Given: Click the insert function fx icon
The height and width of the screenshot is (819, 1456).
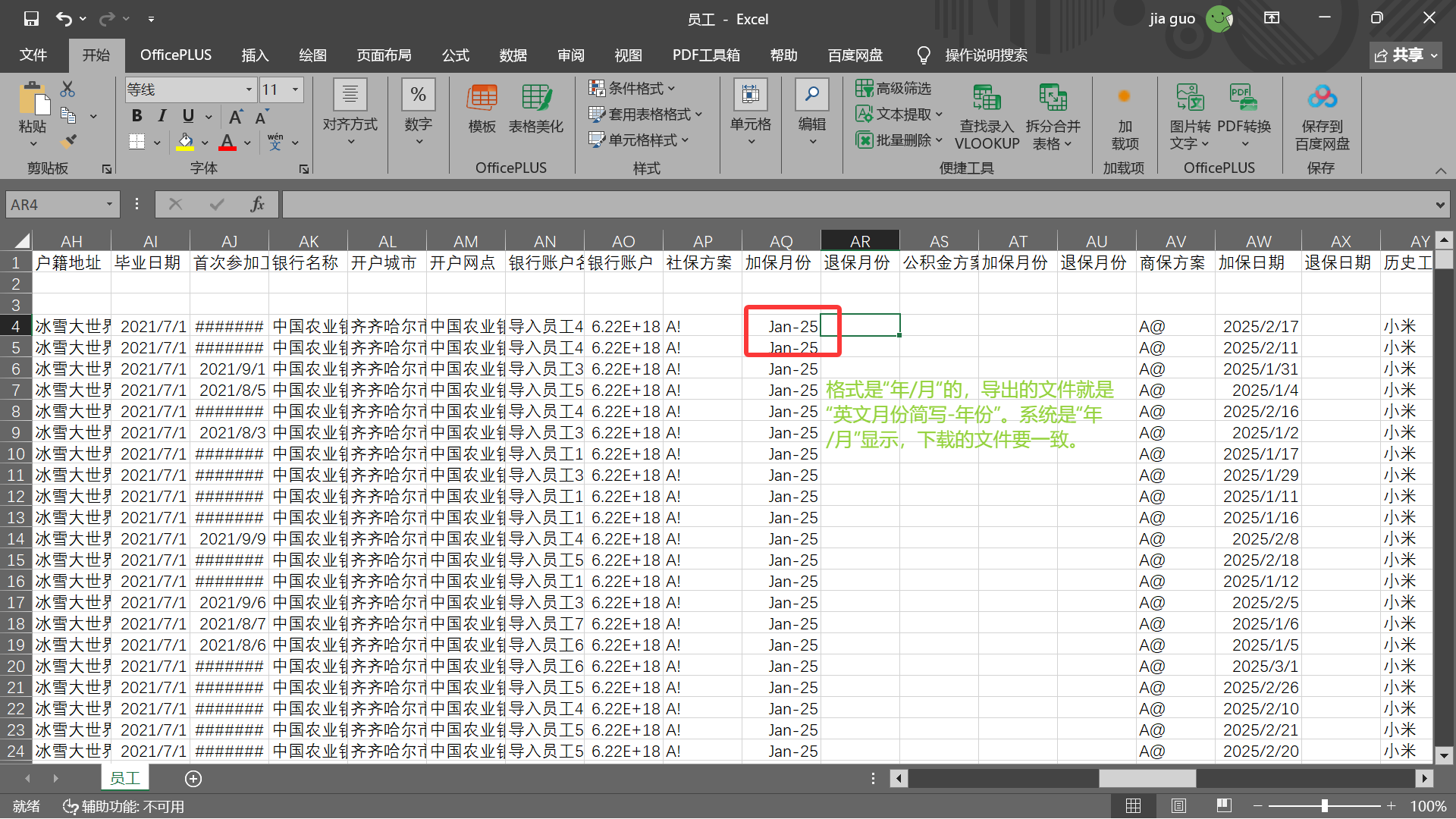Looking at the screenshot, I should pyautogui.click(x=257, y=204).
